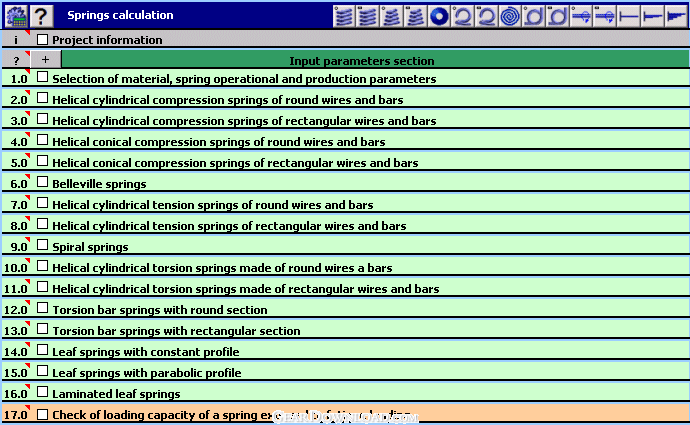The image size is (690, 425).
Task: Jump to leaf spring constant profile icon
Action: point(629,16)
